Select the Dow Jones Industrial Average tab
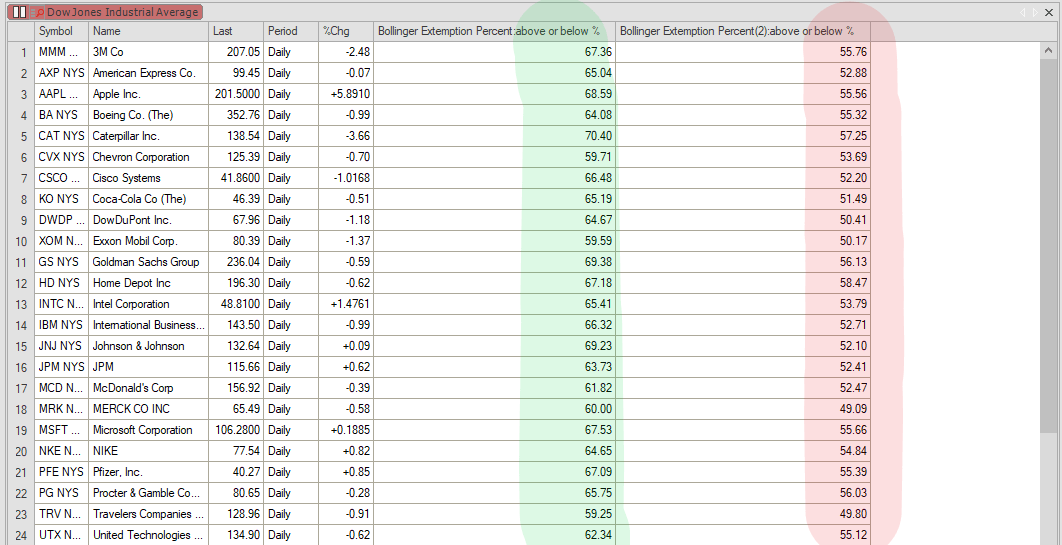Viewport: 1062px width, 545px height. 107,12
